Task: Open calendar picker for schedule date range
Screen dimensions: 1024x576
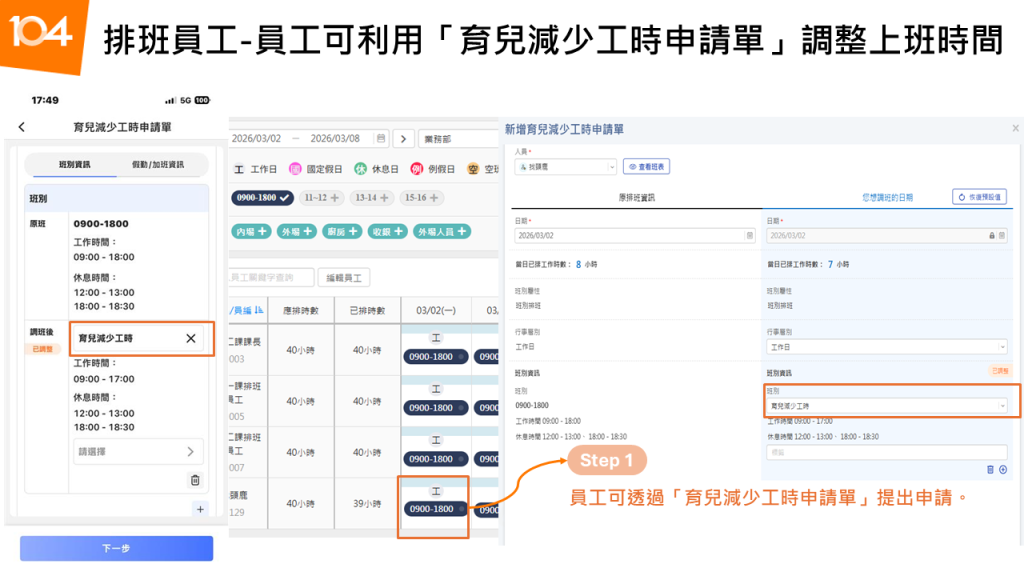Action: coord(380,139)
